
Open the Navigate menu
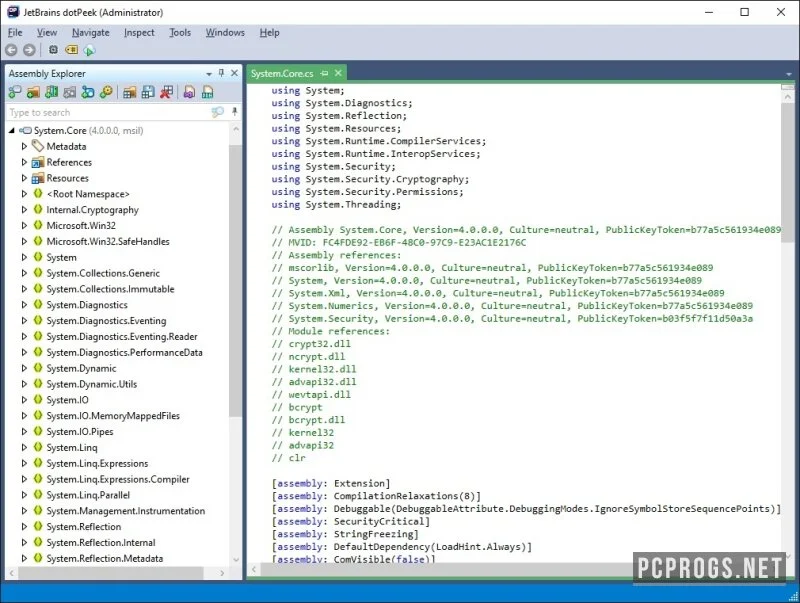pos(90,33)
